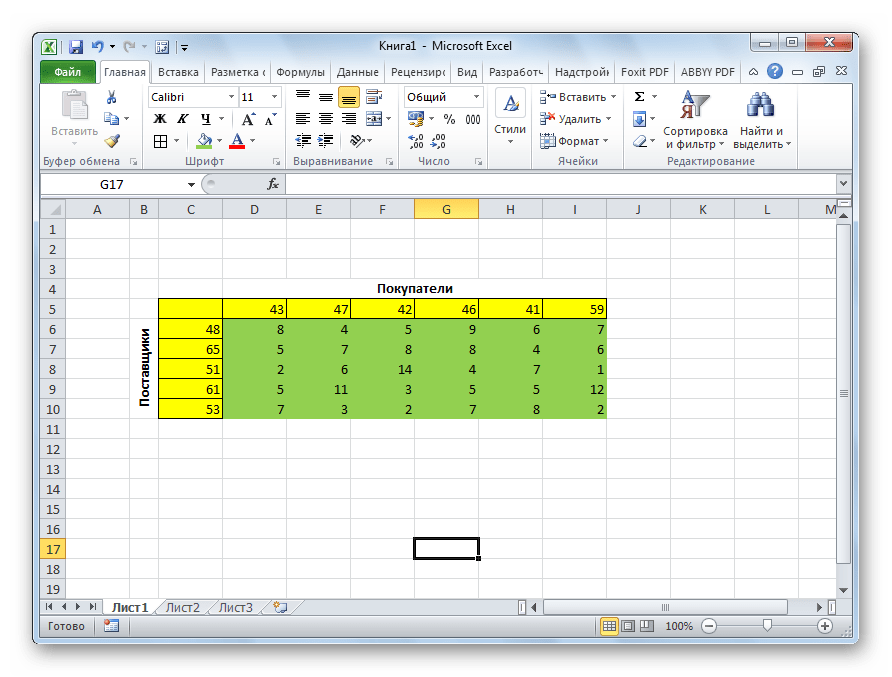Click the formula bar input field

click(560, 184)
